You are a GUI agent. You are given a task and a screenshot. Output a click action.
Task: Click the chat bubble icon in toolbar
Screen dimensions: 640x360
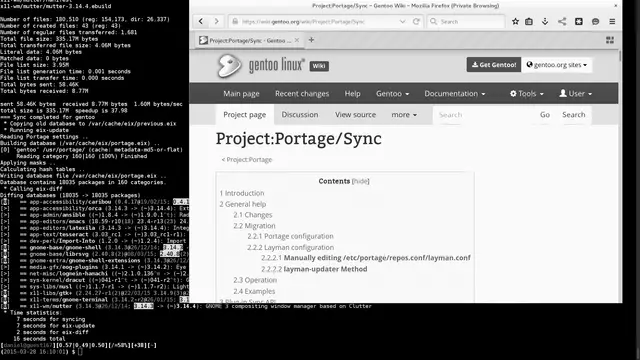[596, 22]
